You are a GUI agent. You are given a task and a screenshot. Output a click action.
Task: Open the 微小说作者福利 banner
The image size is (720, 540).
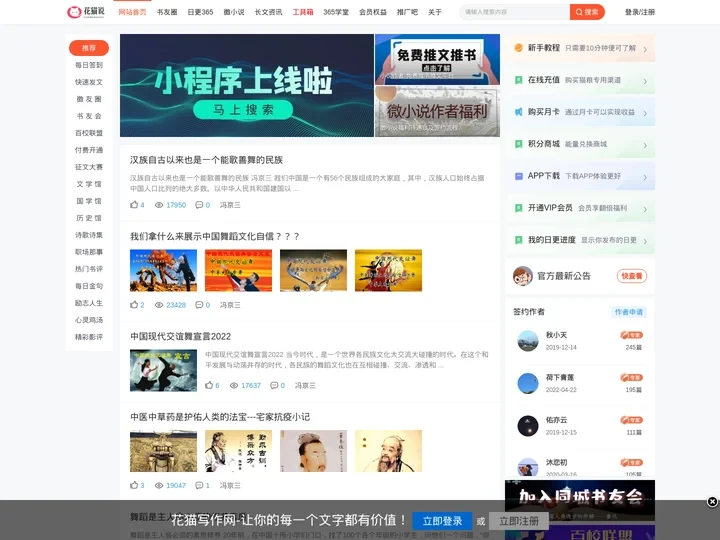coord(437,112)
